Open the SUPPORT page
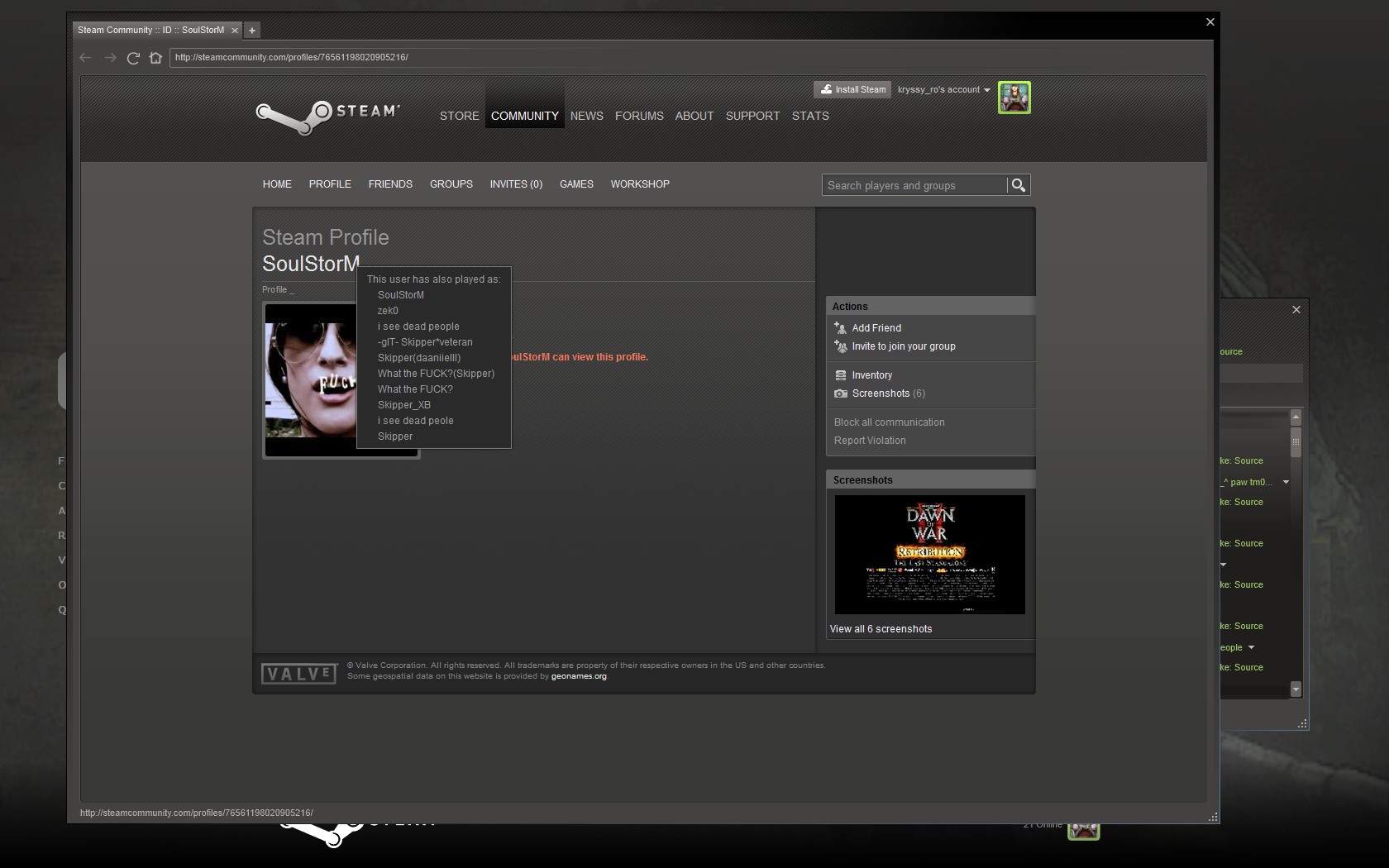Screen dimensions: 1389x868 point(753,116)
